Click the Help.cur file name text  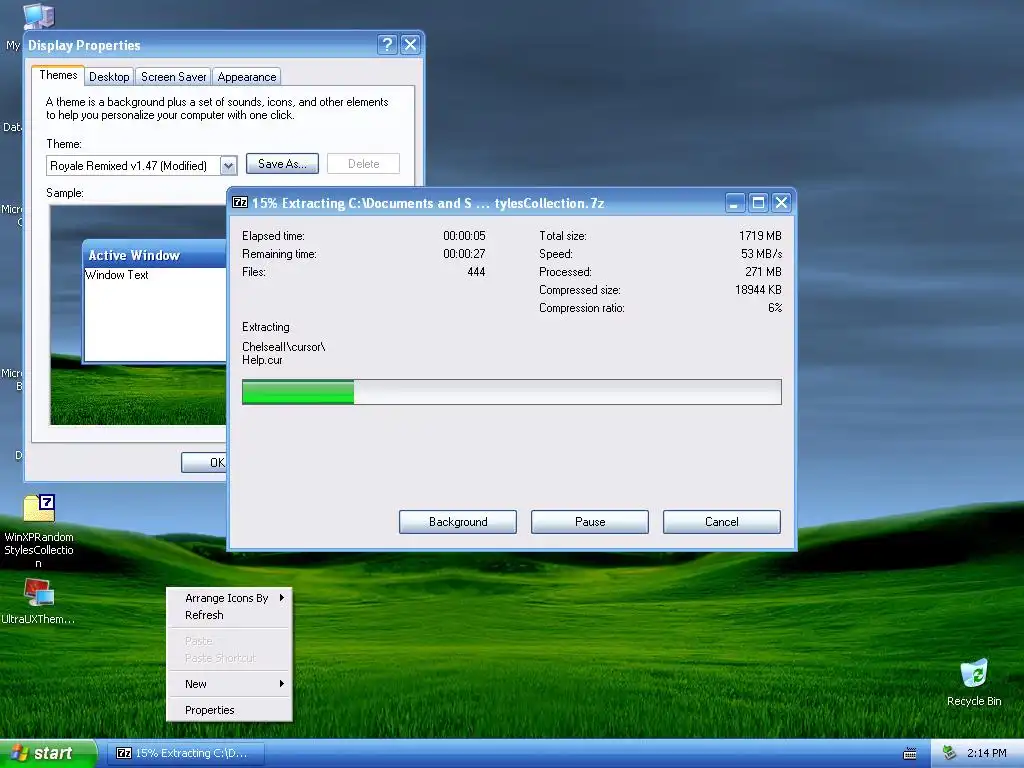[263, 360]
